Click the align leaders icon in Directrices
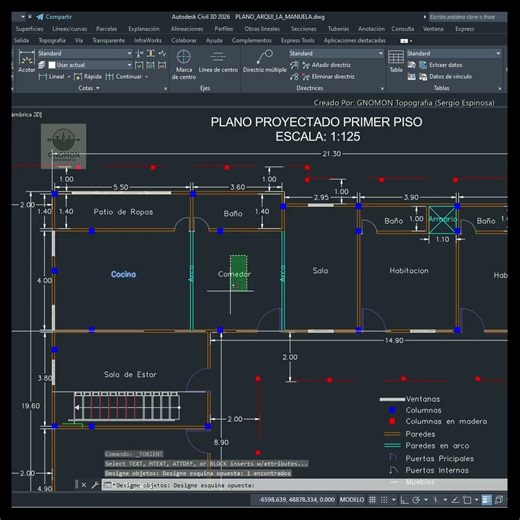The width and height of the screenshot is (520, 520). click(294, 65)
